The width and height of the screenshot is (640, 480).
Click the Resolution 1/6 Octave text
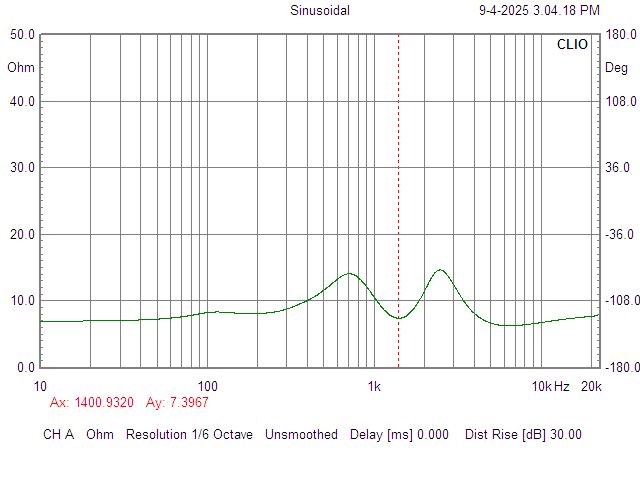click(189, 434)
